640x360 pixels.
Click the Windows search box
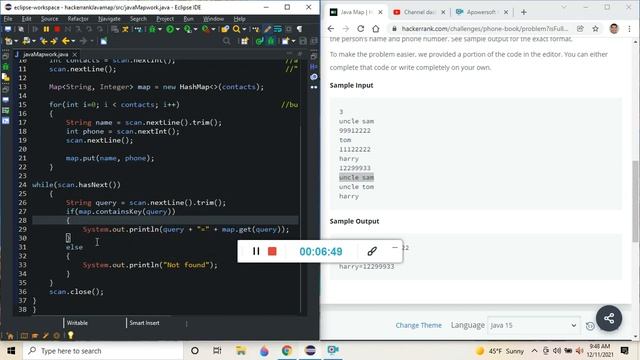(103, 351)
